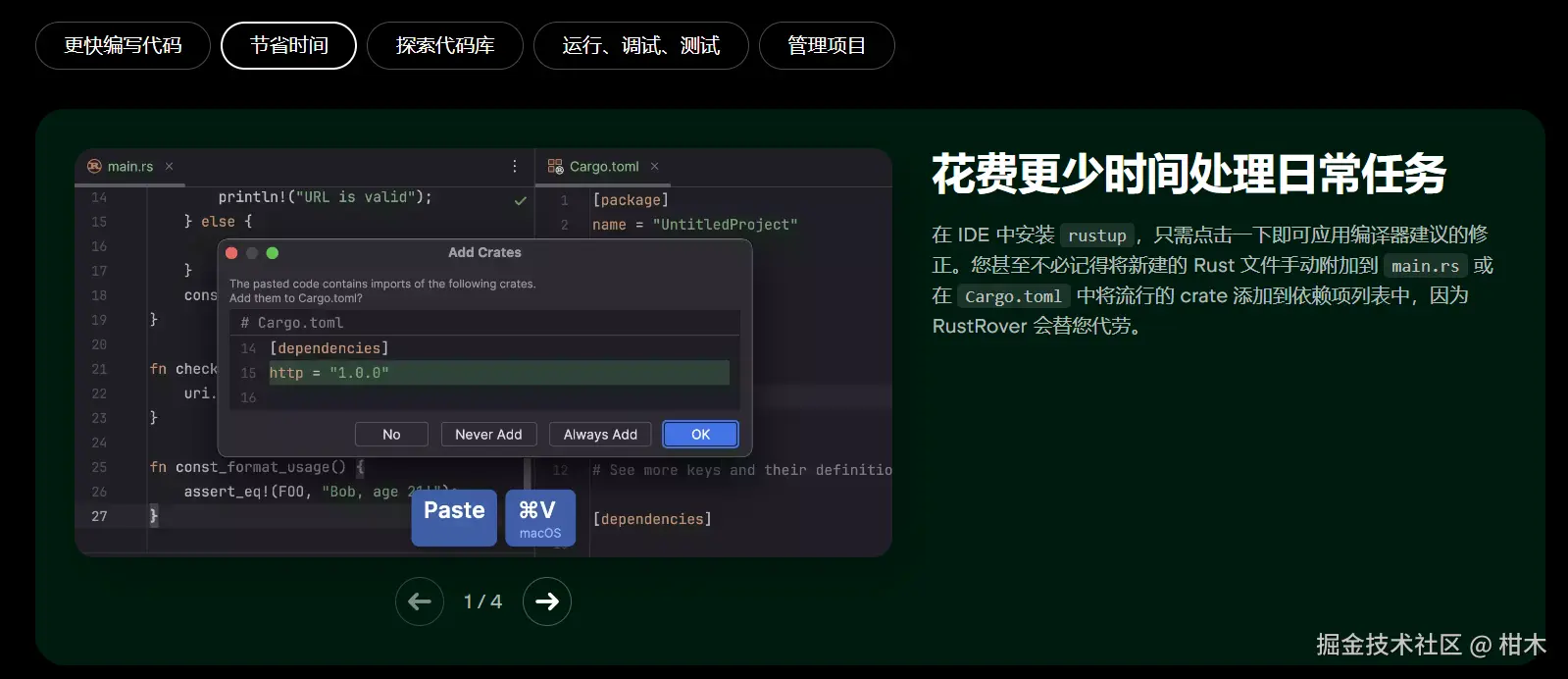Open editor tab options kebab menu
Viewport: 1568px width, 679px height.
[x=515, y=167]
